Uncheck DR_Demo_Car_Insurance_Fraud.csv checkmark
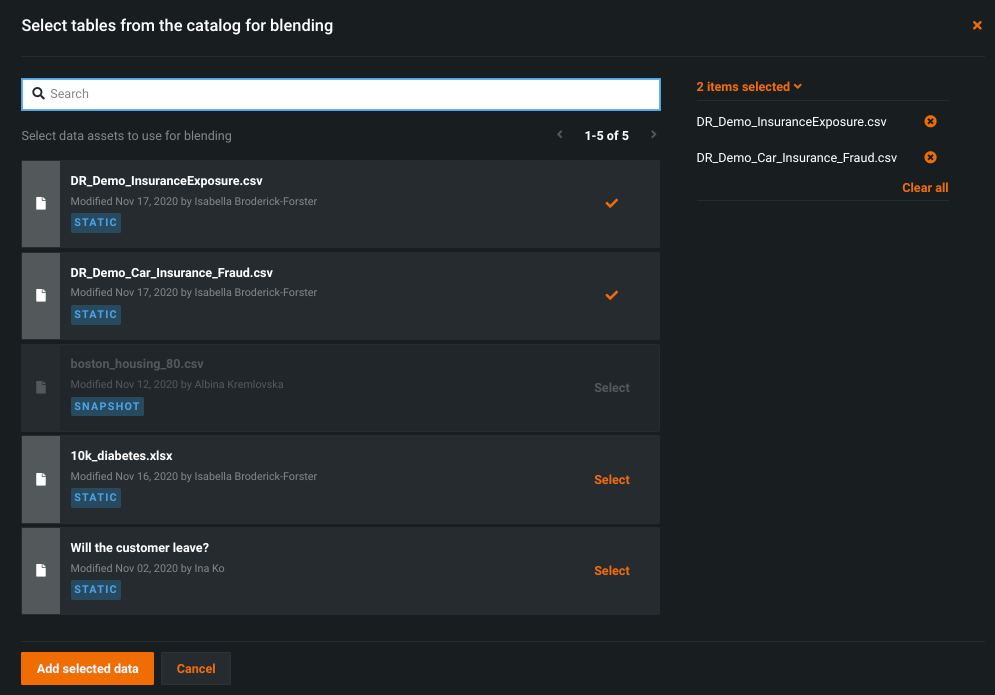The width and height of the screenshot is (995, 695). pyautogui.click(x=611, y=295)
